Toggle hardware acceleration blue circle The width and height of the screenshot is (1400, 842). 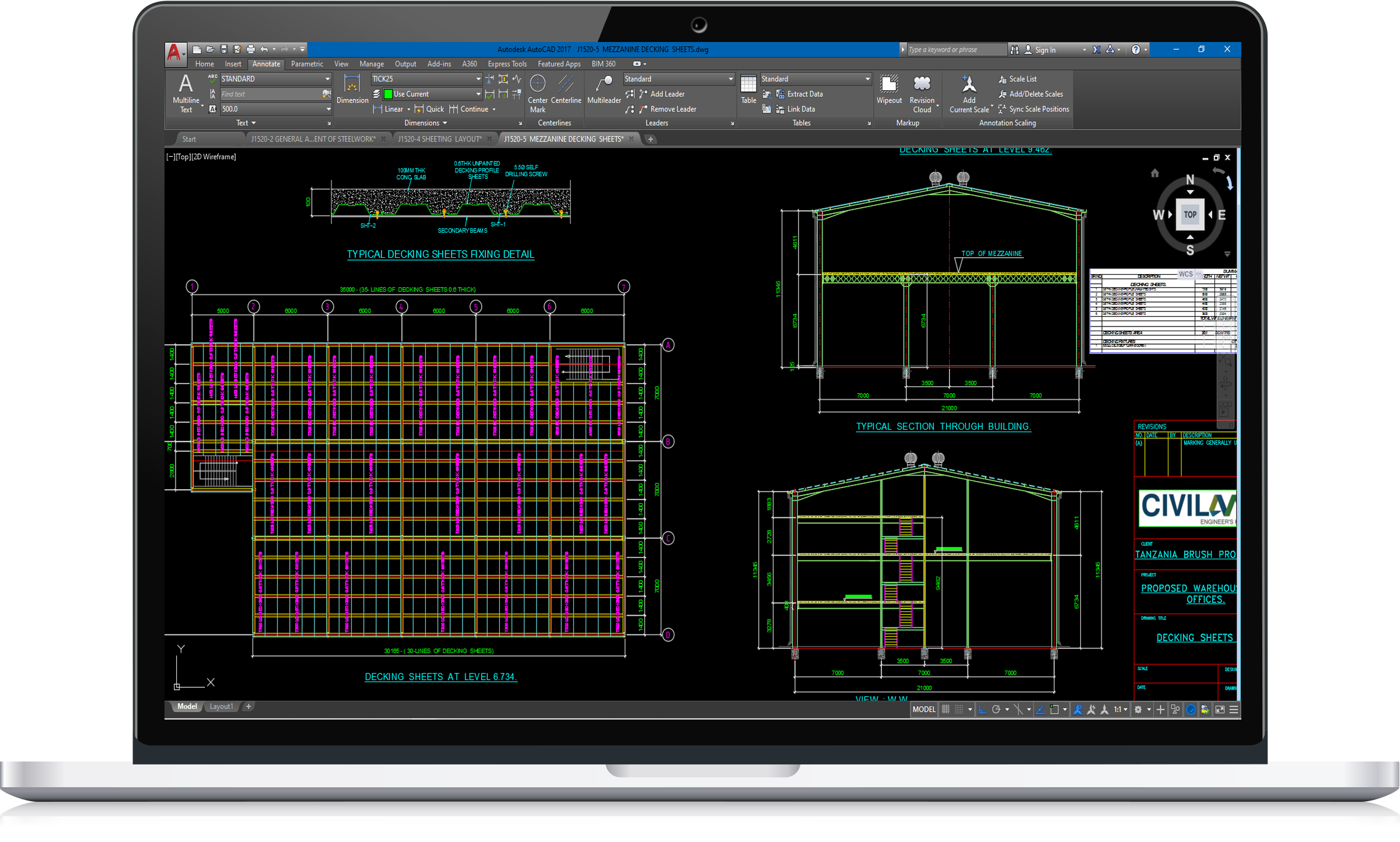tap(1191, 710)
